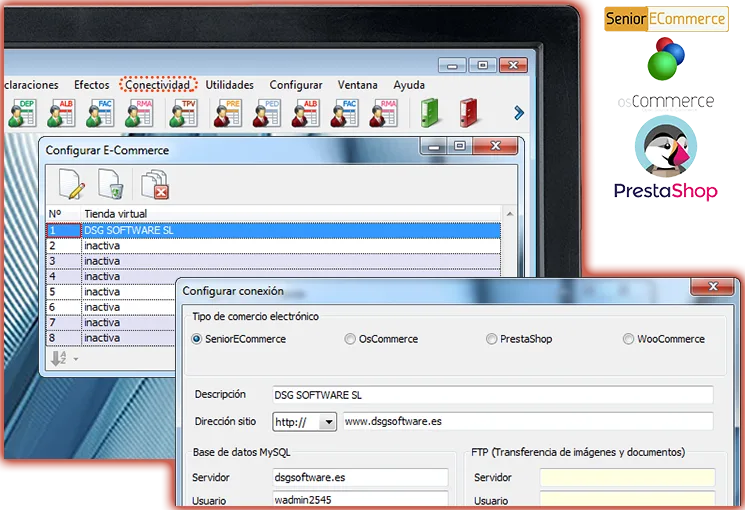The height and width of the screenshot is (510, 745).
Task: Open the green RMA customer returns icon
Action: click(139, 113)
